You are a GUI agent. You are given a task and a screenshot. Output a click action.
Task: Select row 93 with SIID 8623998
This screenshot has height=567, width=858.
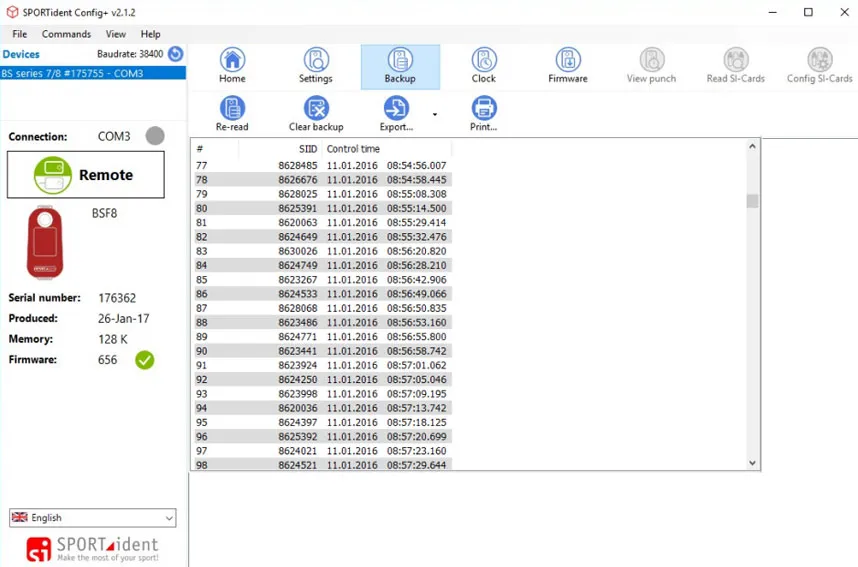point(323,394)
